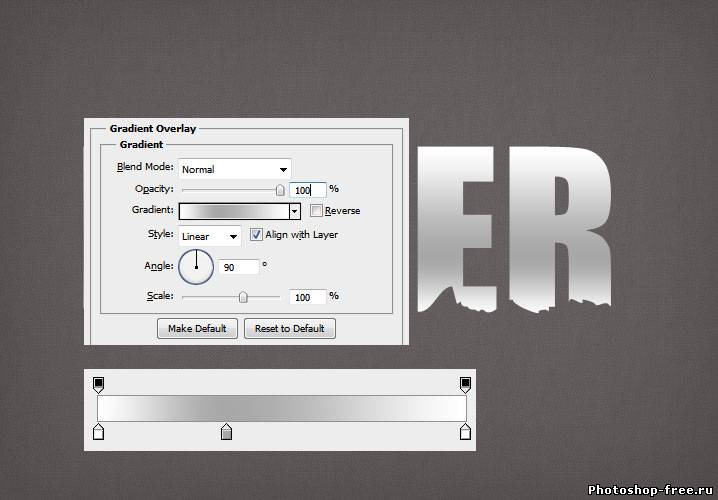Select the middle gray color stop
The width and height of the screenshot is (718, 500).
[226, 432]
